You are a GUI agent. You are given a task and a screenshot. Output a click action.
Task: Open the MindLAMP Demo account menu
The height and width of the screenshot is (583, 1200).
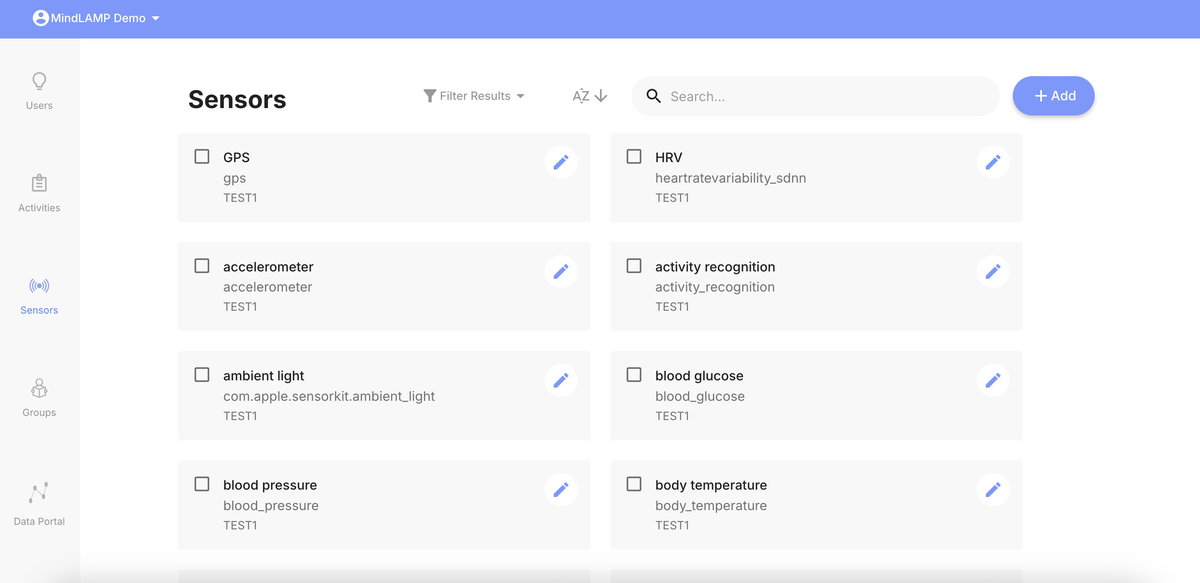96,18
